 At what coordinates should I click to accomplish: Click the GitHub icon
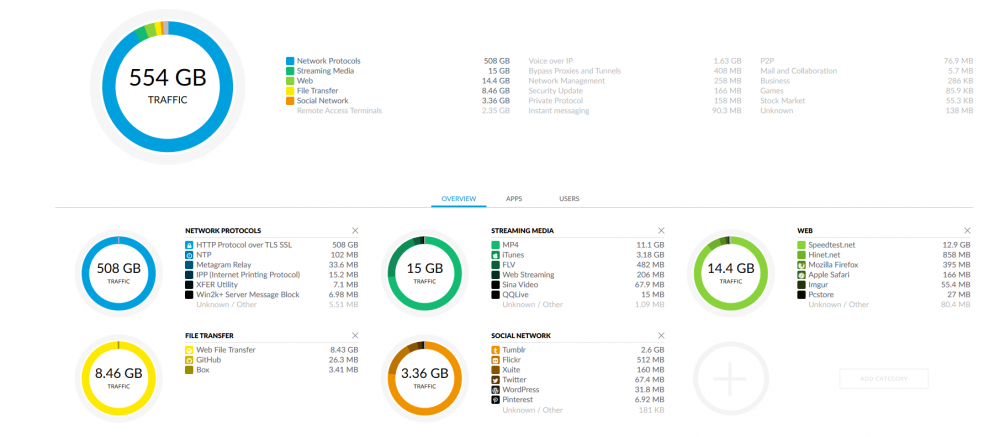189,360
